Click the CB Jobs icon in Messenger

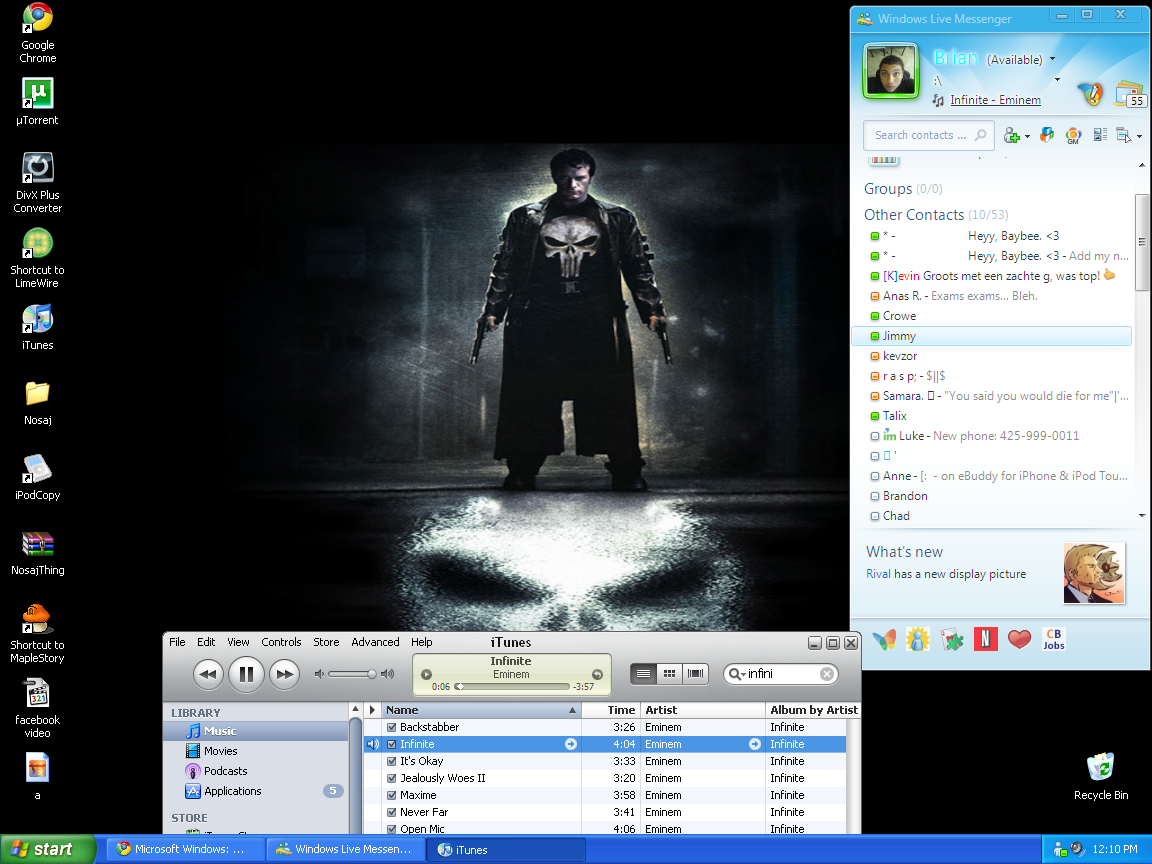1053,639
